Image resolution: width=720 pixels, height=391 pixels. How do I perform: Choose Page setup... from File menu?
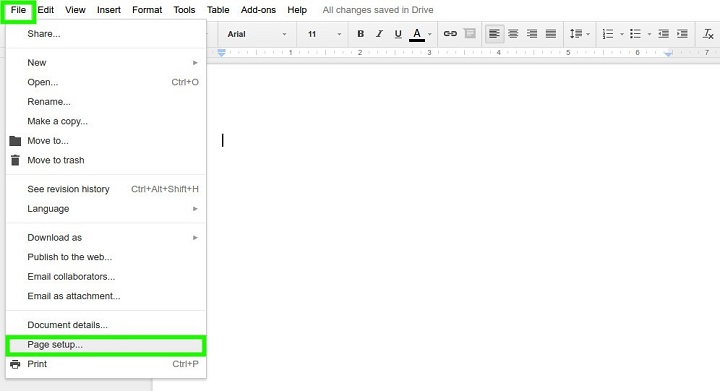tap(106, 345)
